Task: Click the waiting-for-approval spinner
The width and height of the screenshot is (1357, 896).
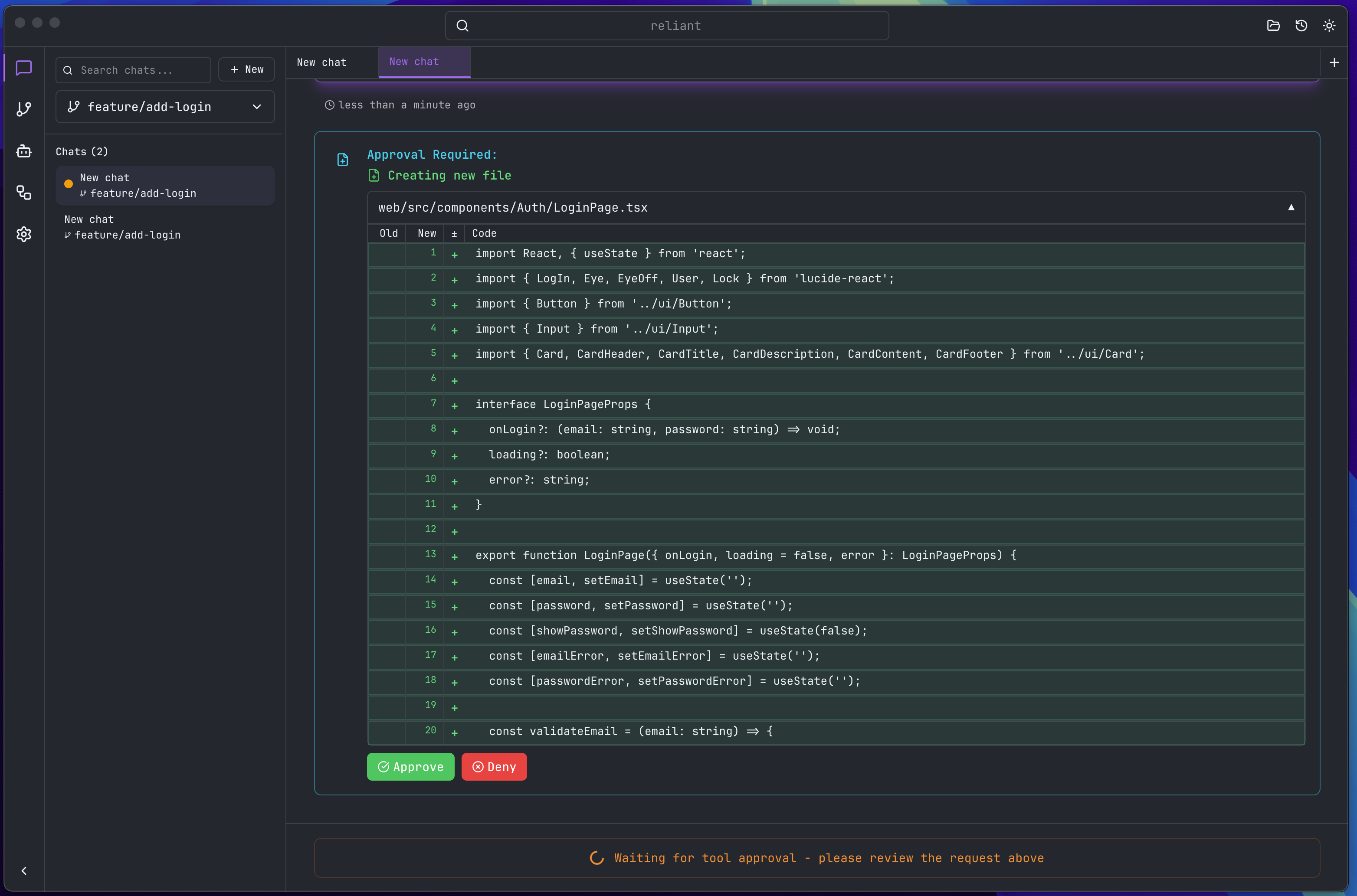Action: 596,858
